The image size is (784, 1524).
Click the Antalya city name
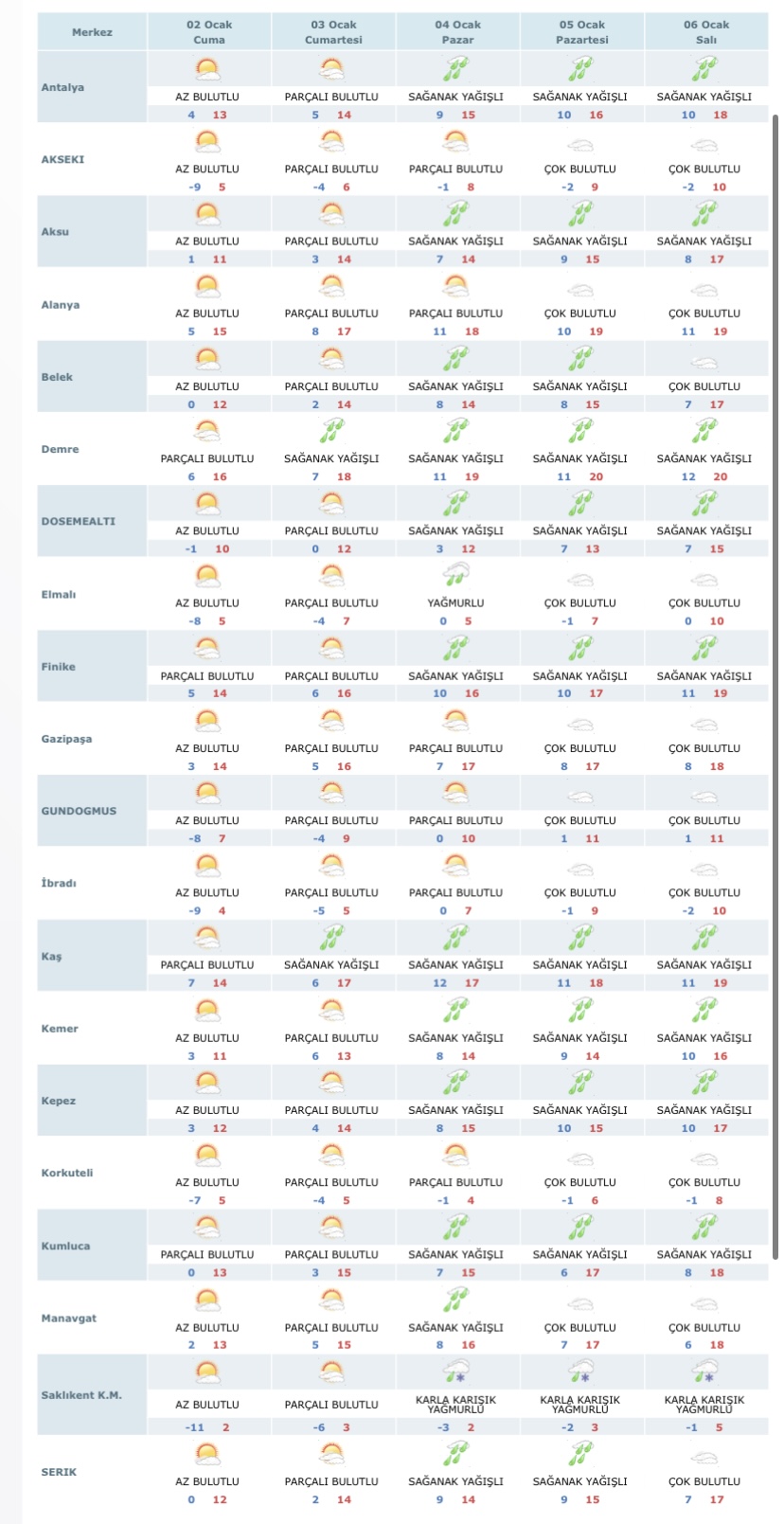[62, 87]
